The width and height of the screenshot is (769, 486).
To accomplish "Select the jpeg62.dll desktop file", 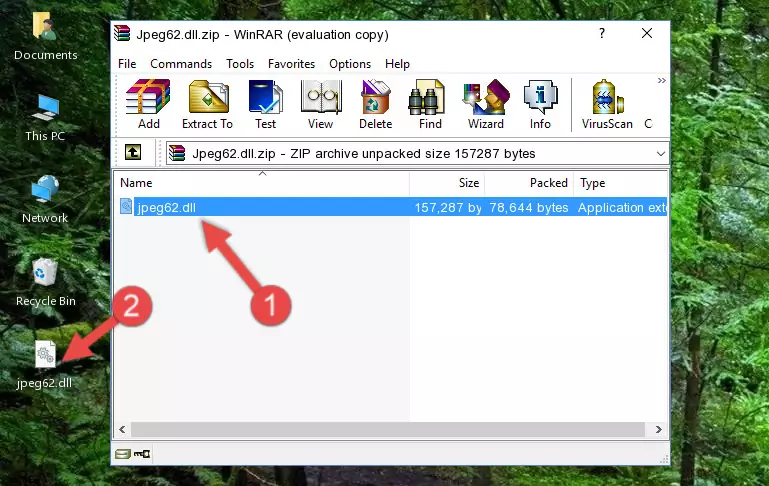I will (x=45, y=365).
